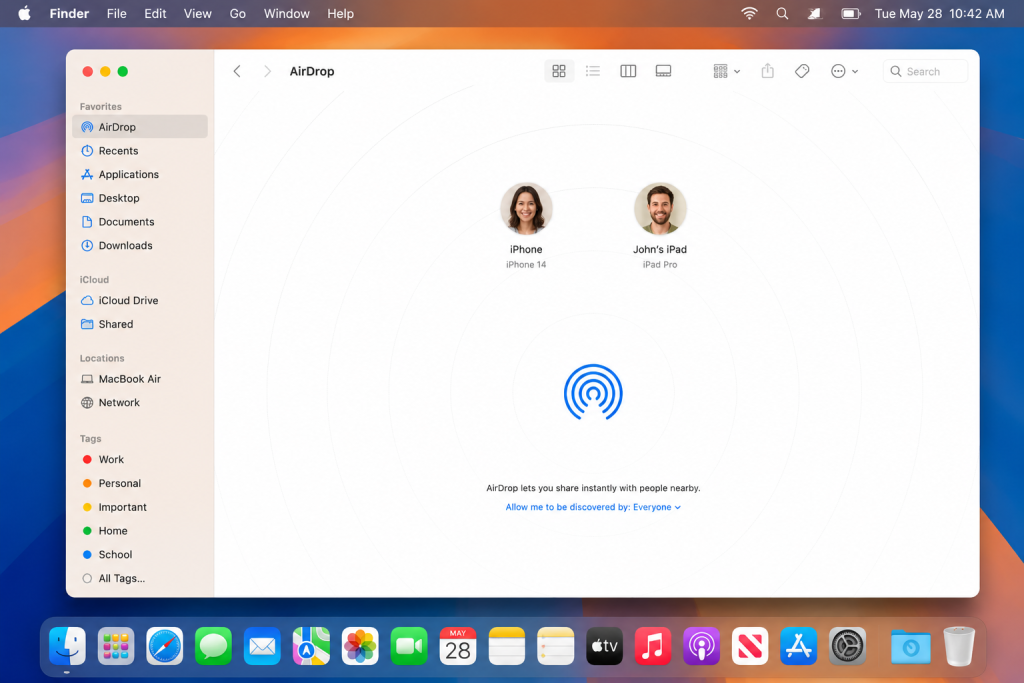Go forward with the right chevron

[x=267, y=71]
